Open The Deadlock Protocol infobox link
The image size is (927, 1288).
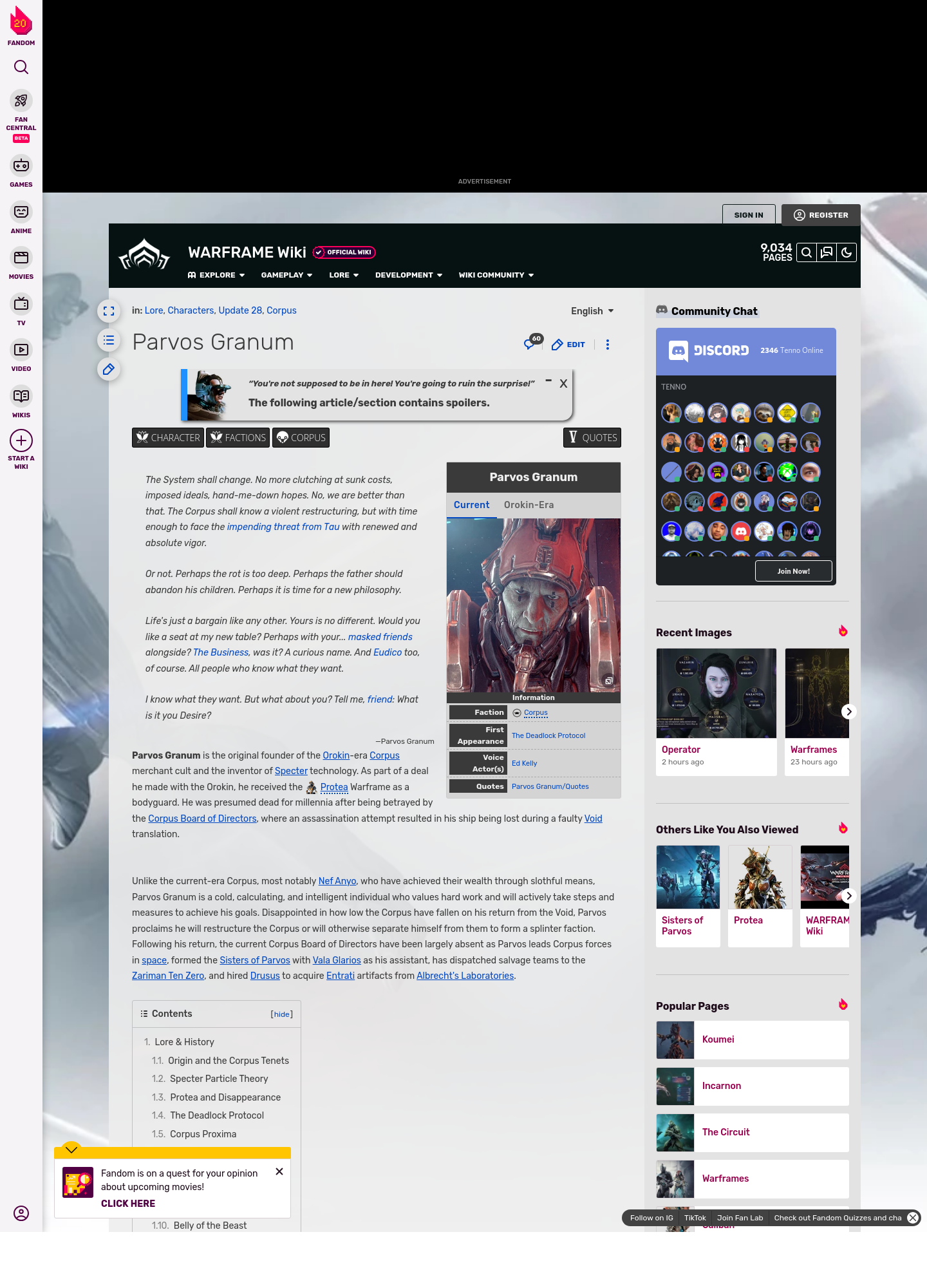tap(548, 735)
